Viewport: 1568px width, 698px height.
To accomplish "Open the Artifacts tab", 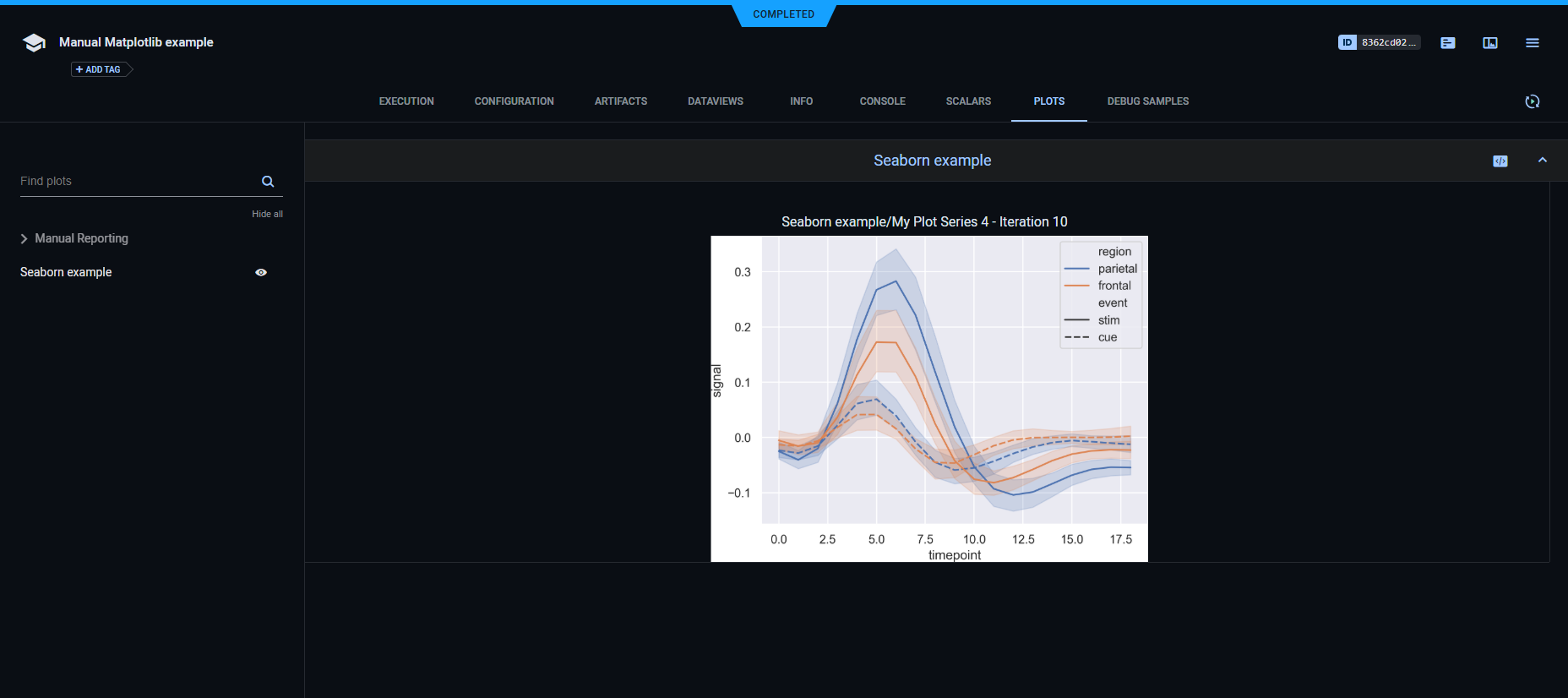I will [621, 101].
